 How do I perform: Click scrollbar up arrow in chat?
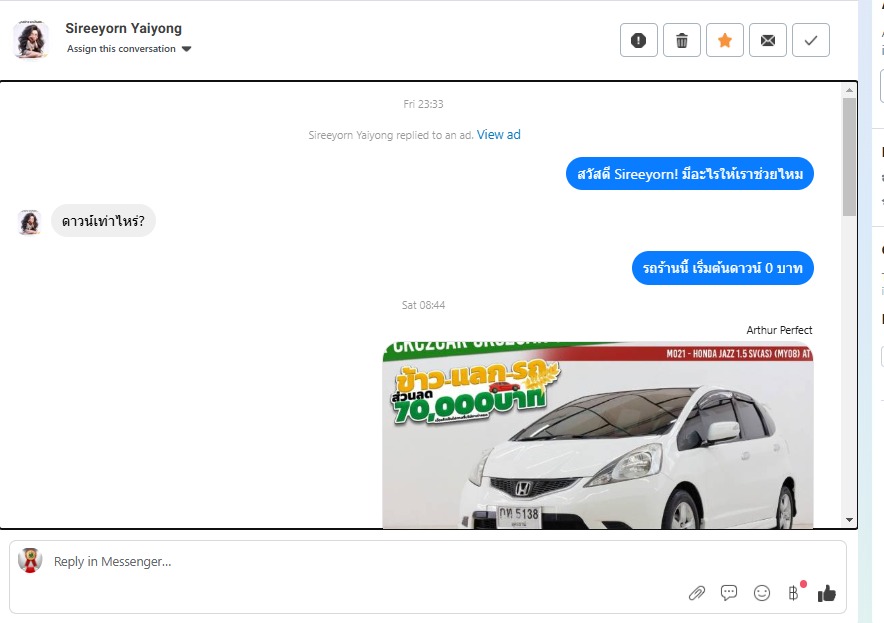coord(849,90)
